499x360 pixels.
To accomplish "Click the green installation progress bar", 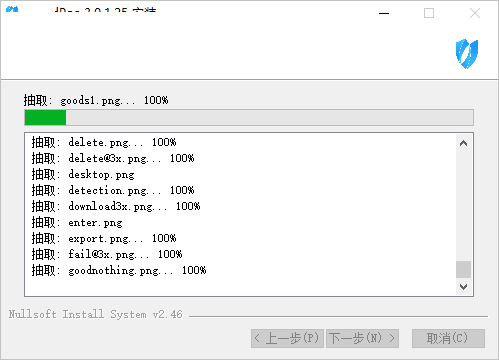I will [249, 118].
